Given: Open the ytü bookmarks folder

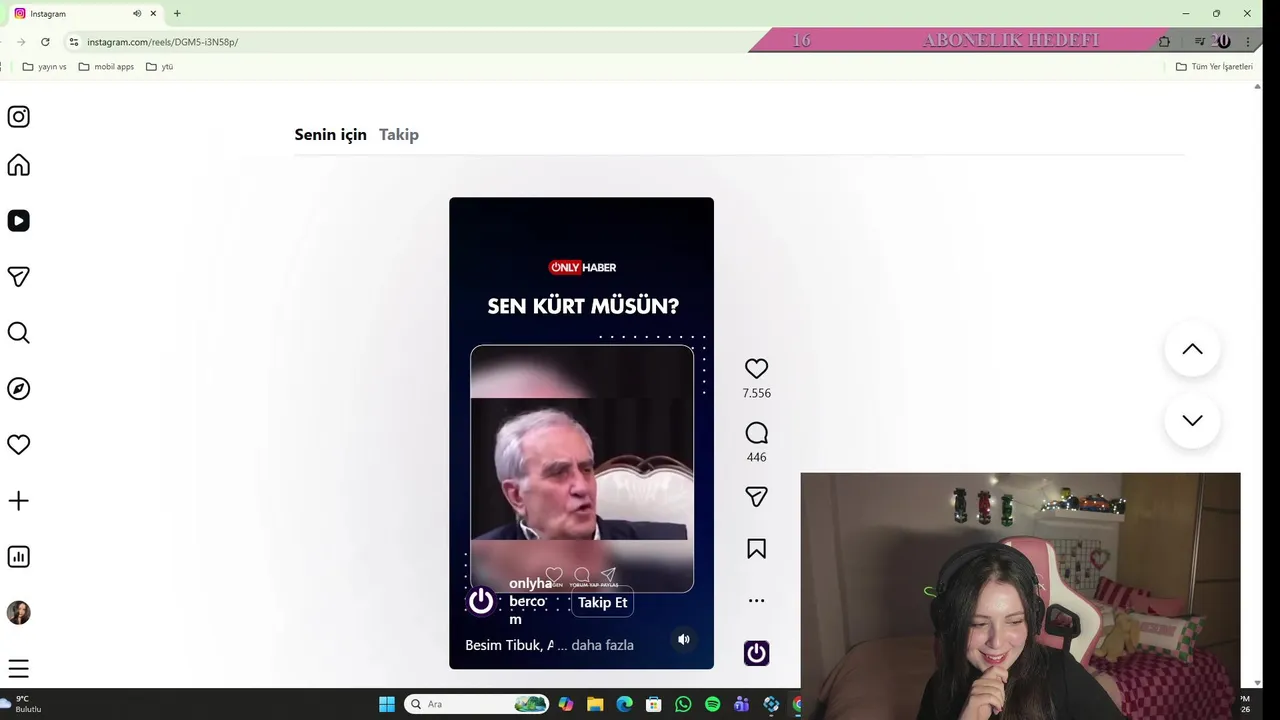Looking at the screenshot, I should [160, 67].
